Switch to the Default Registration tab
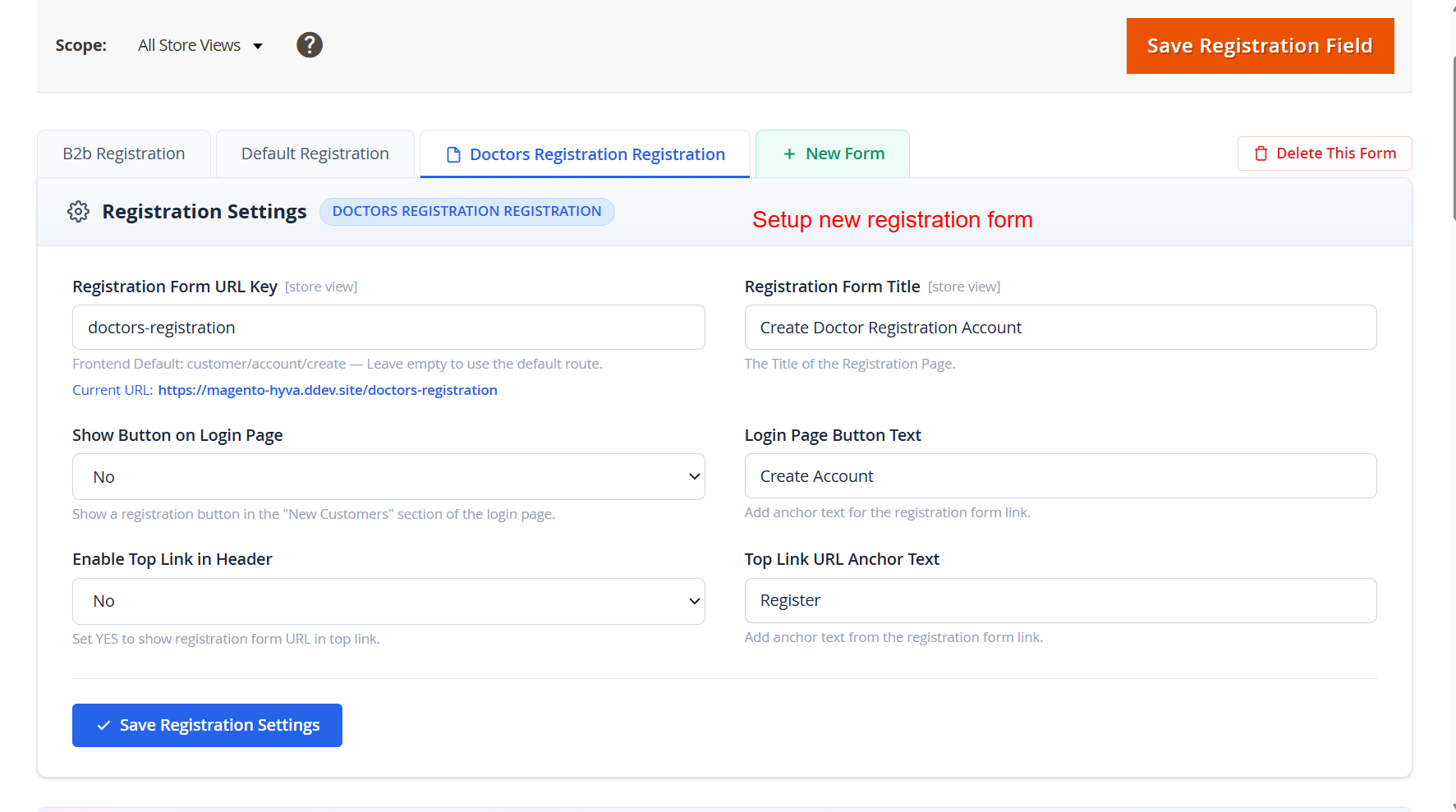 [315, 154]
